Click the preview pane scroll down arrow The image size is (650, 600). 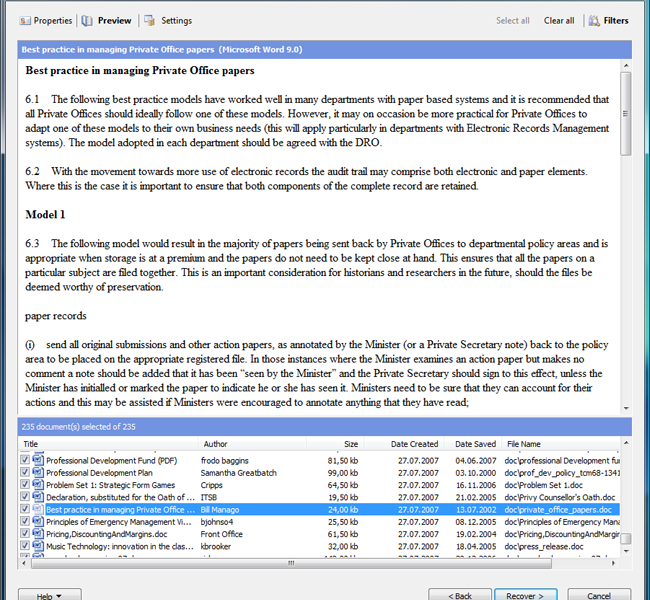coord(626,408)
